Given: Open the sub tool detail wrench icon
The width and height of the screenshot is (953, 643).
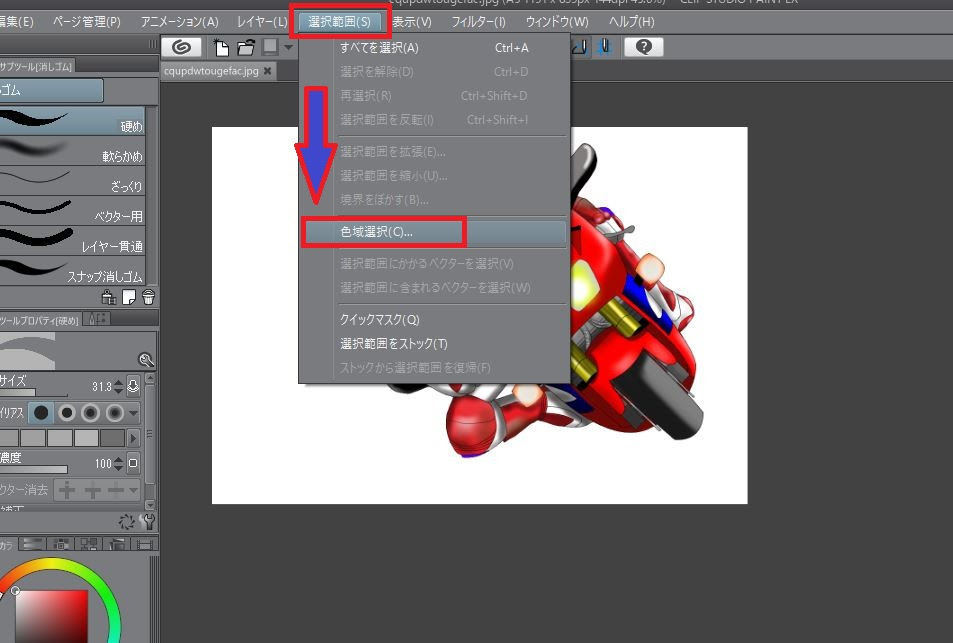Looking at the screenshot, I should pos(147,521).
